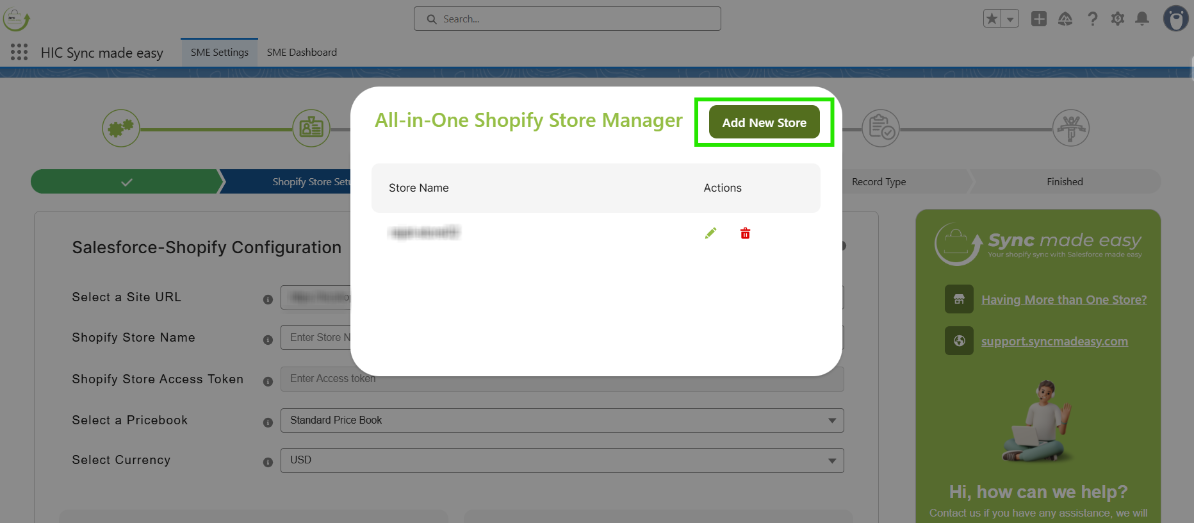1194x523 pixels.
Task: Click the store icon beside Having More than One Store
Action: [x=959, y=299]
